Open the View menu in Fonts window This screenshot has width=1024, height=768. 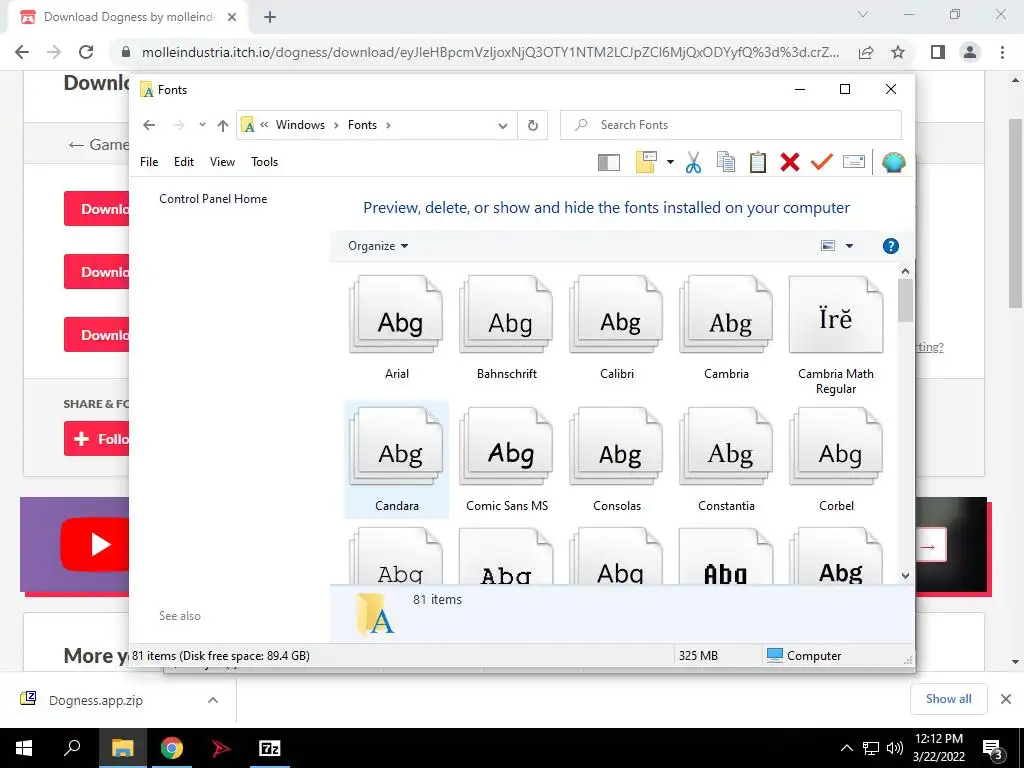(222, 162)
